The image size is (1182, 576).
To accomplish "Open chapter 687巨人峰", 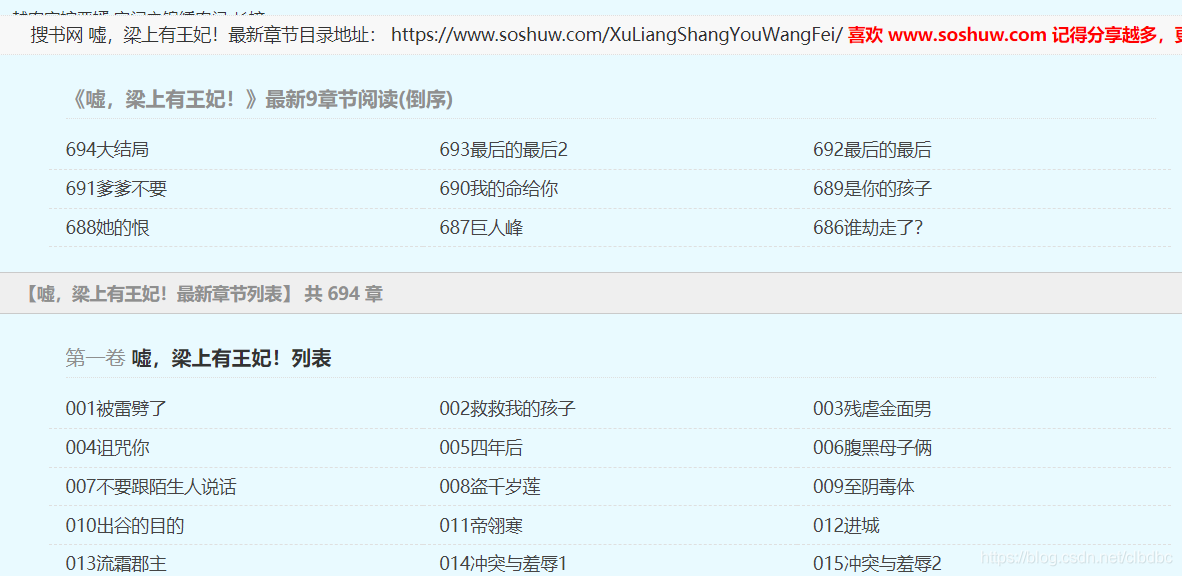I will [481, 228].
